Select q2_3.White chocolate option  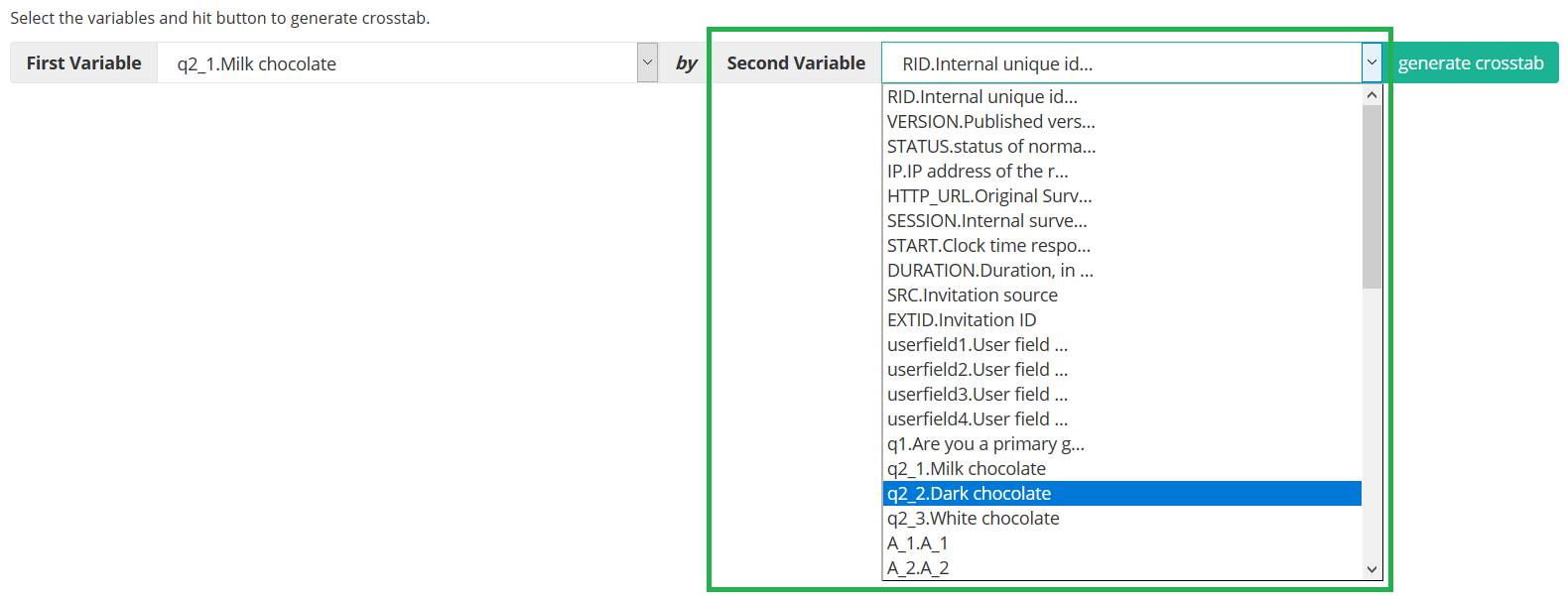point(973,518)
